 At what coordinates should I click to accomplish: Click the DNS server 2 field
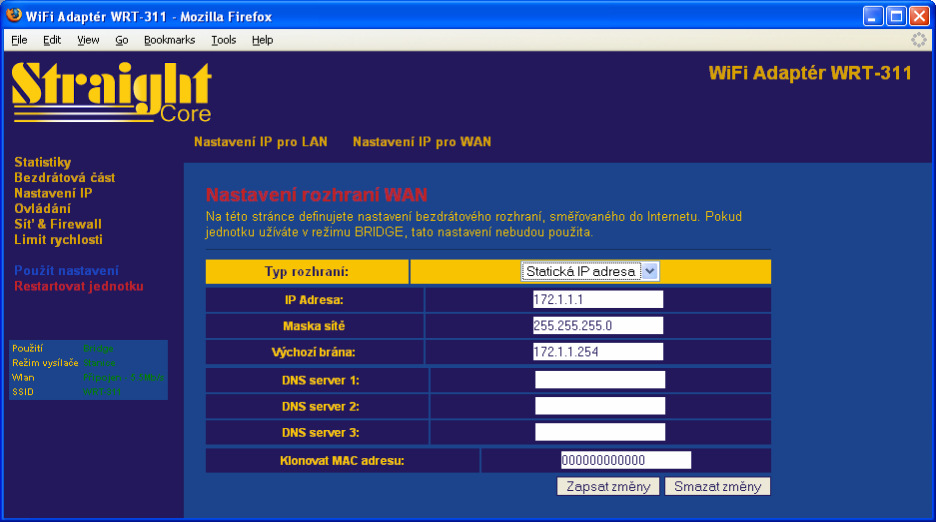(600, 406)
